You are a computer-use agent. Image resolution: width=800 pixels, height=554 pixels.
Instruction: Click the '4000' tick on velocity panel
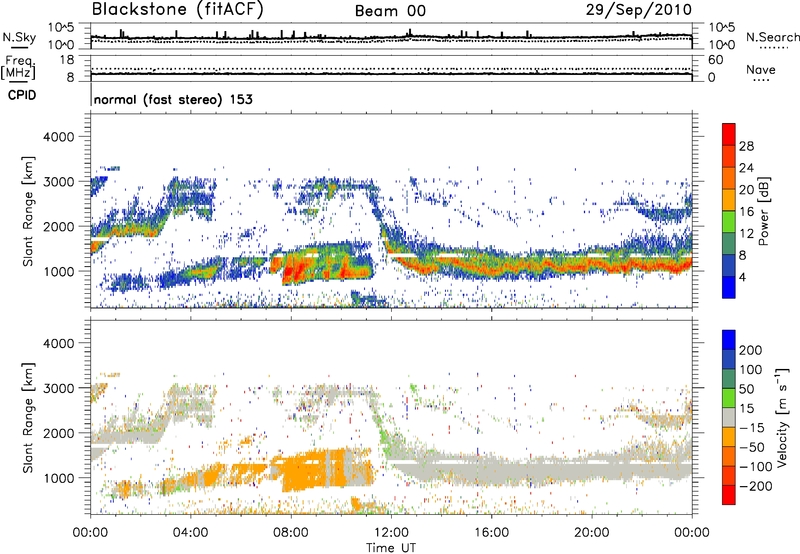[58, 343]
